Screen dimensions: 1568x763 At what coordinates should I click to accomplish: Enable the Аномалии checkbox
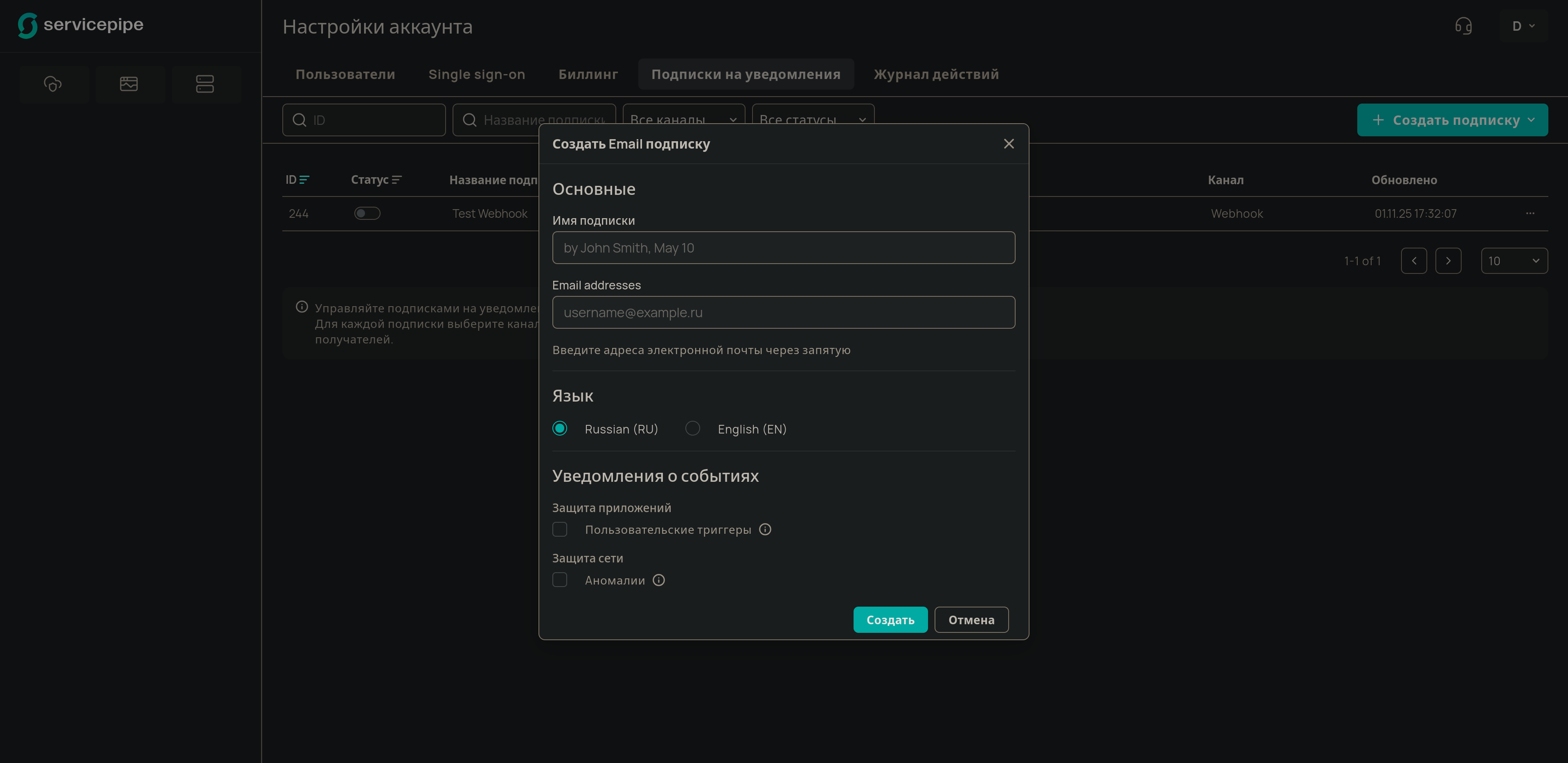[559, 580]
